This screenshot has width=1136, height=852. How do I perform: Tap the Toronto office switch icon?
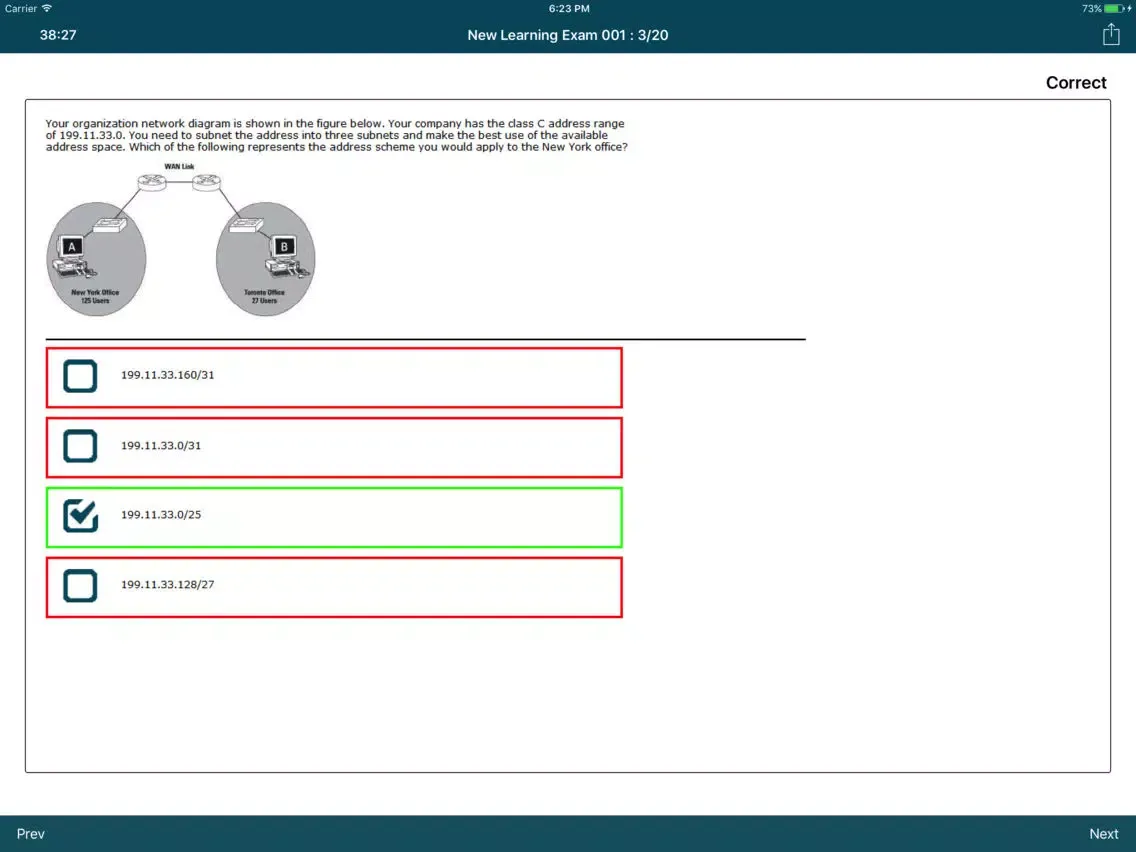point(246,225)
